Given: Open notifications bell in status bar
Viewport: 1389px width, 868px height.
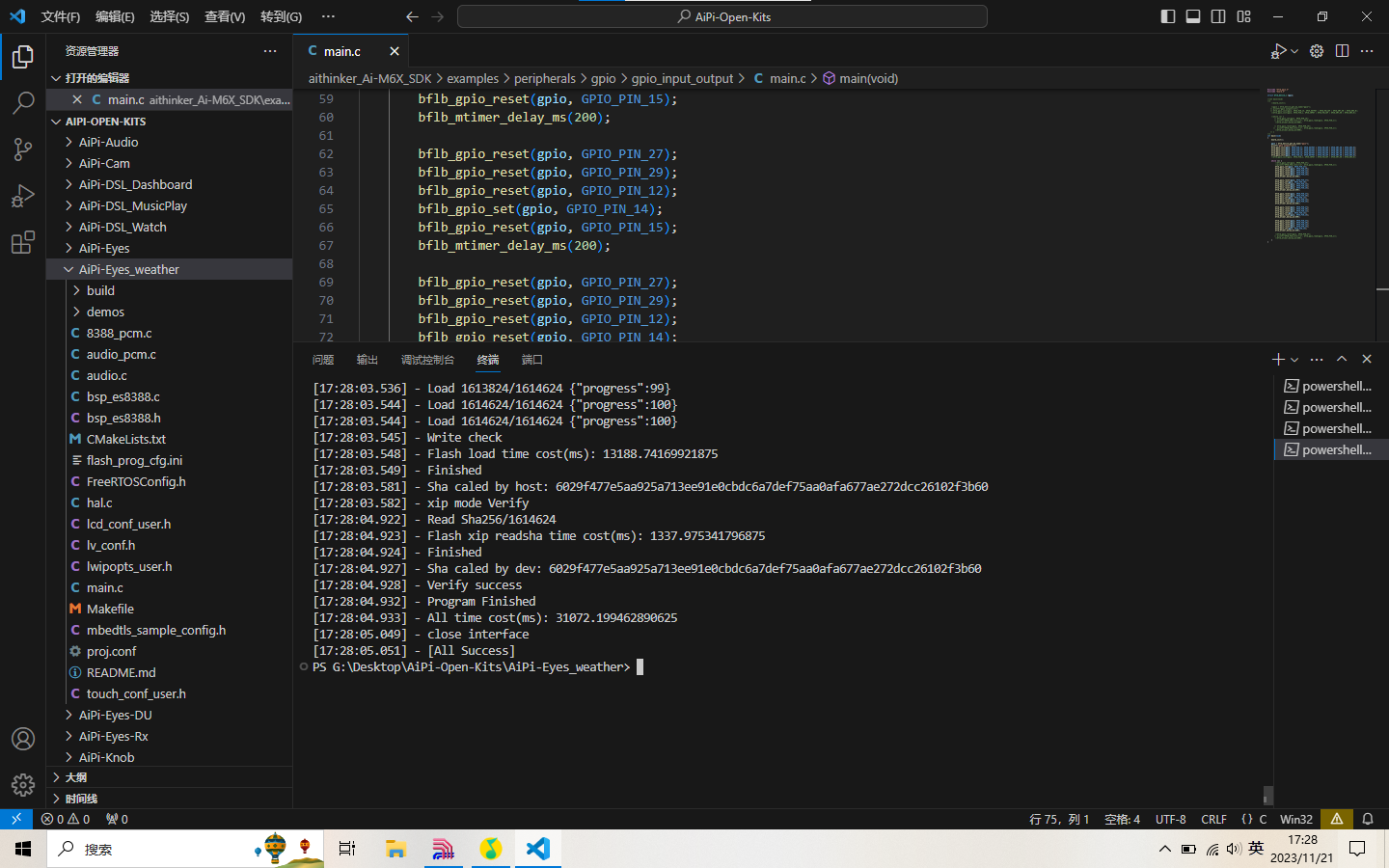Looking at the screenshot, I should [1368, 819].
